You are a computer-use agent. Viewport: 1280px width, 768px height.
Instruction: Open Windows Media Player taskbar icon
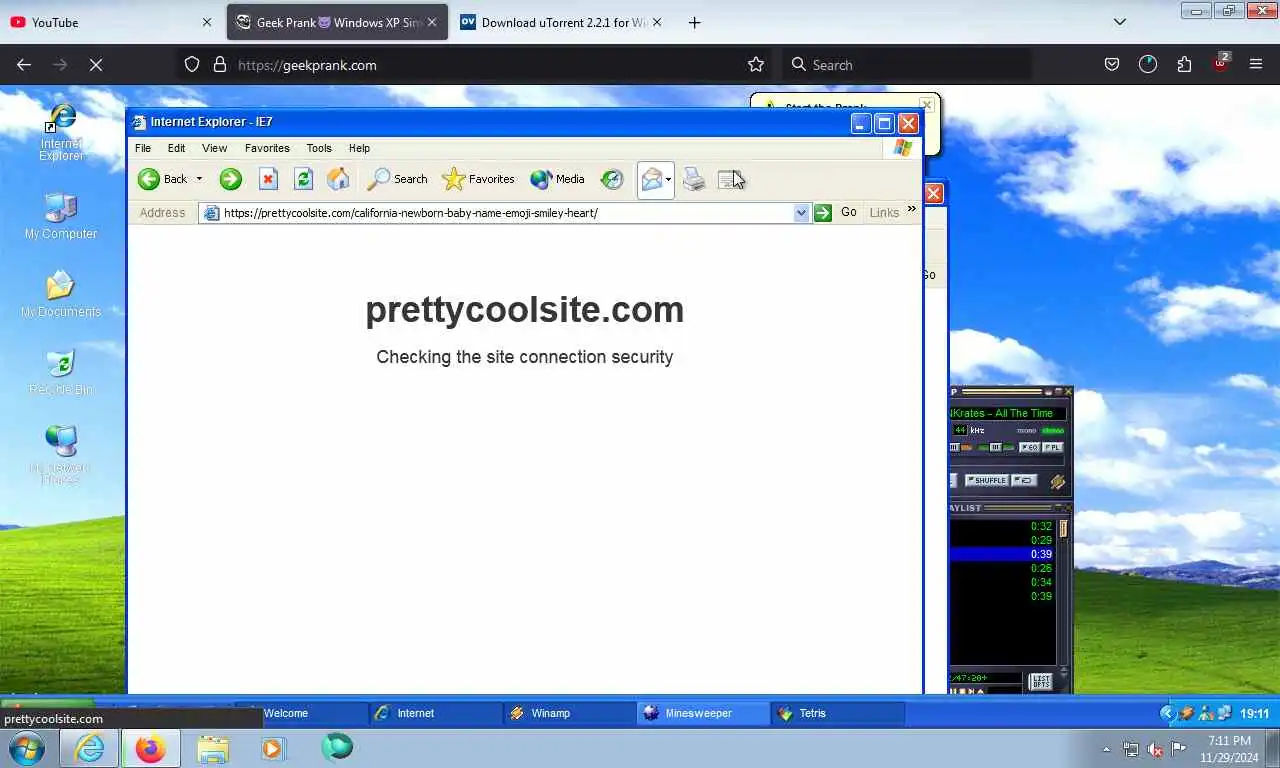(272, 748)
